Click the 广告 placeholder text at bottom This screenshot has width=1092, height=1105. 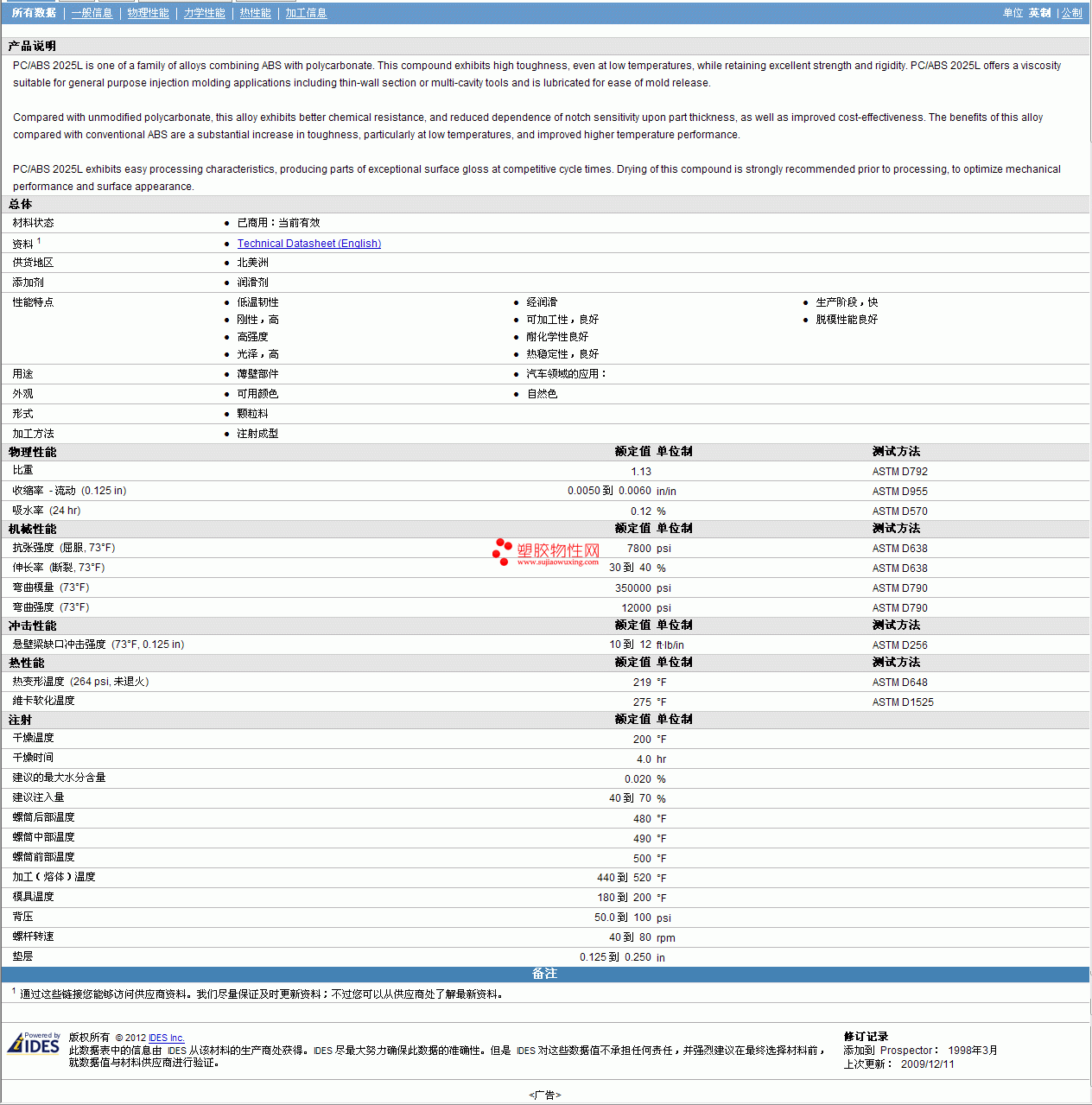545,1095
